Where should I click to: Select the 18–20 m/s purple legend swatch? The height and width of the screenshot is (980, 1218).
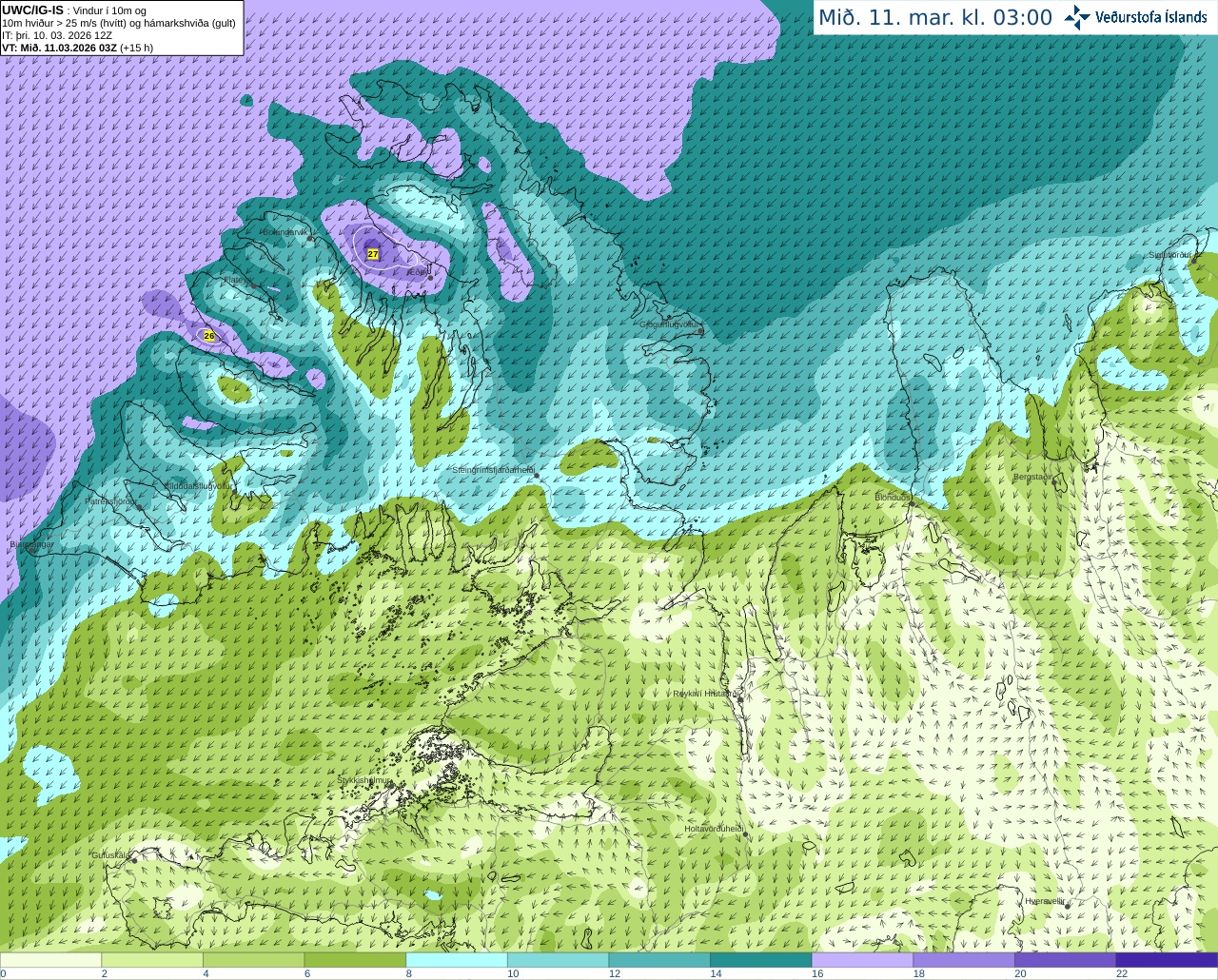(x=964, y=960)
